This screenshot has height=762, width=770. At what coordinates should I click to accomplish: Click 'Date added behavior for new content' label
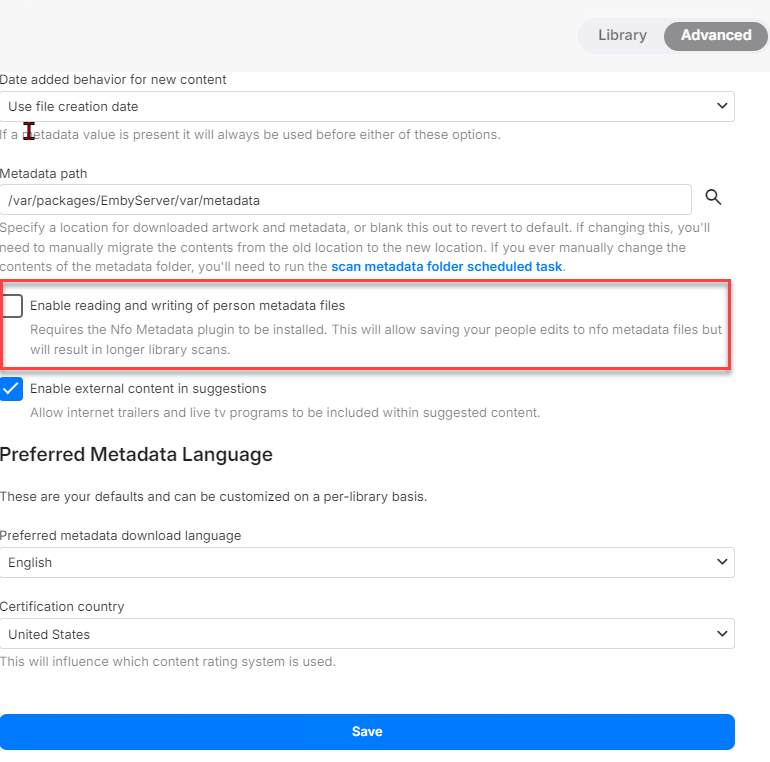pyautogui.click(x=113, y=80)
